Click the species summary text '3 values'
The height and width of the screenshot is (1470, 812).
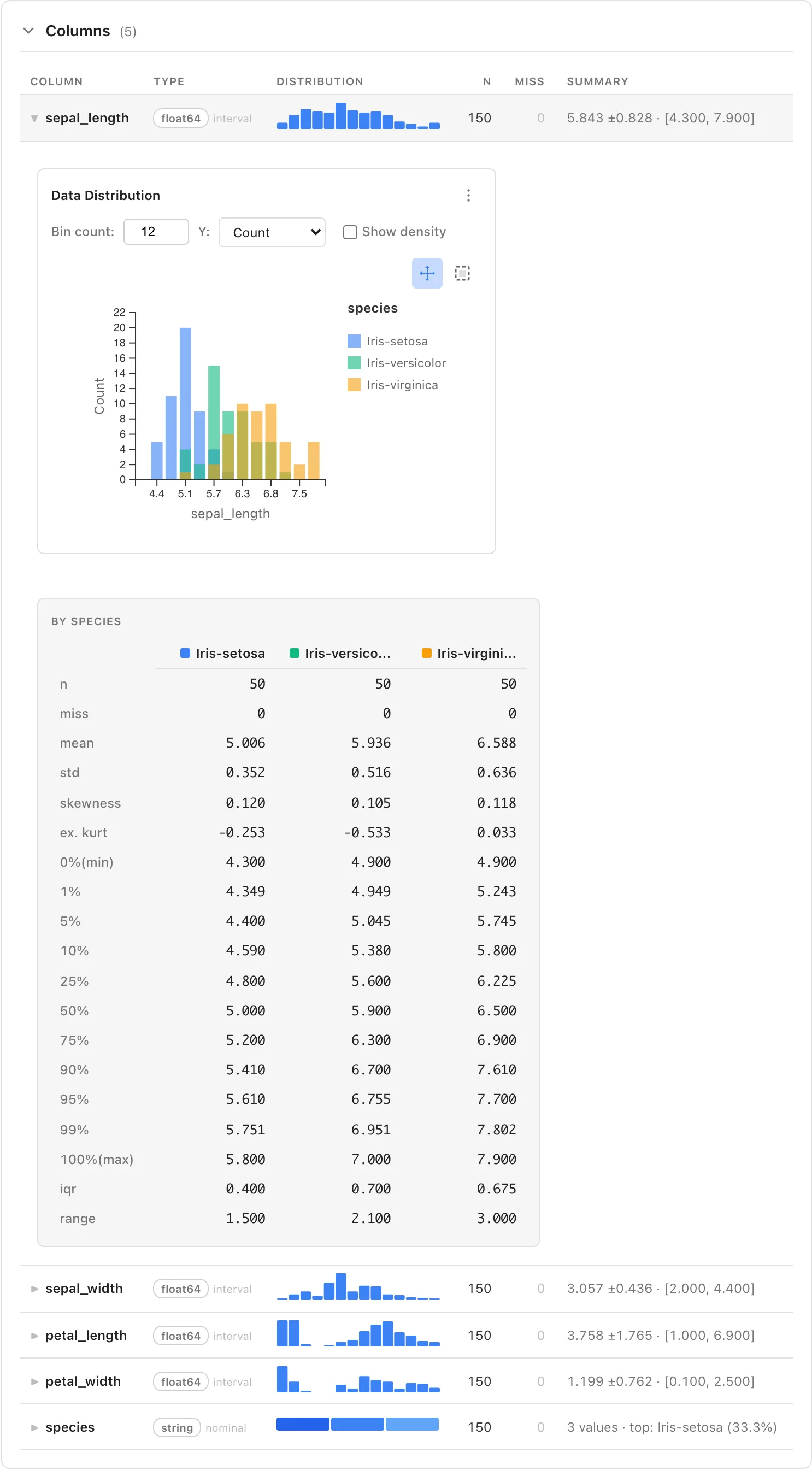[592, 1427]
